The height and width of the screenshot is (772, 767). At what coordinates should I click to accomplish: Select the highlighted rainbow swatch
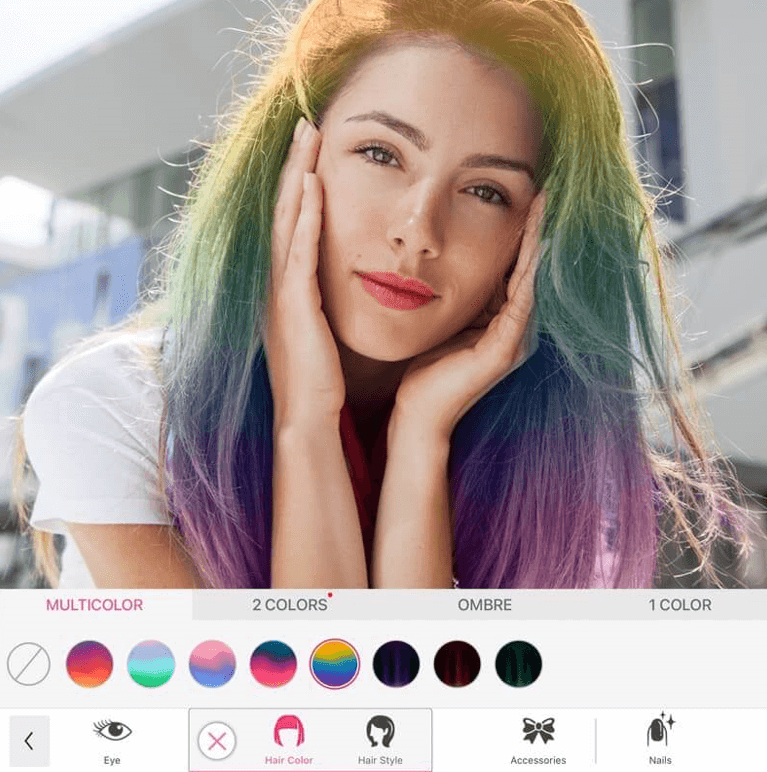[335, 664]
